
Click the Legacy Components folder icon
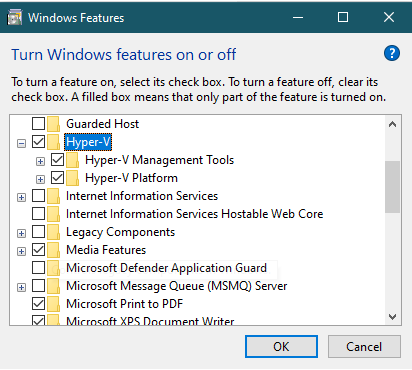[53, 232]
